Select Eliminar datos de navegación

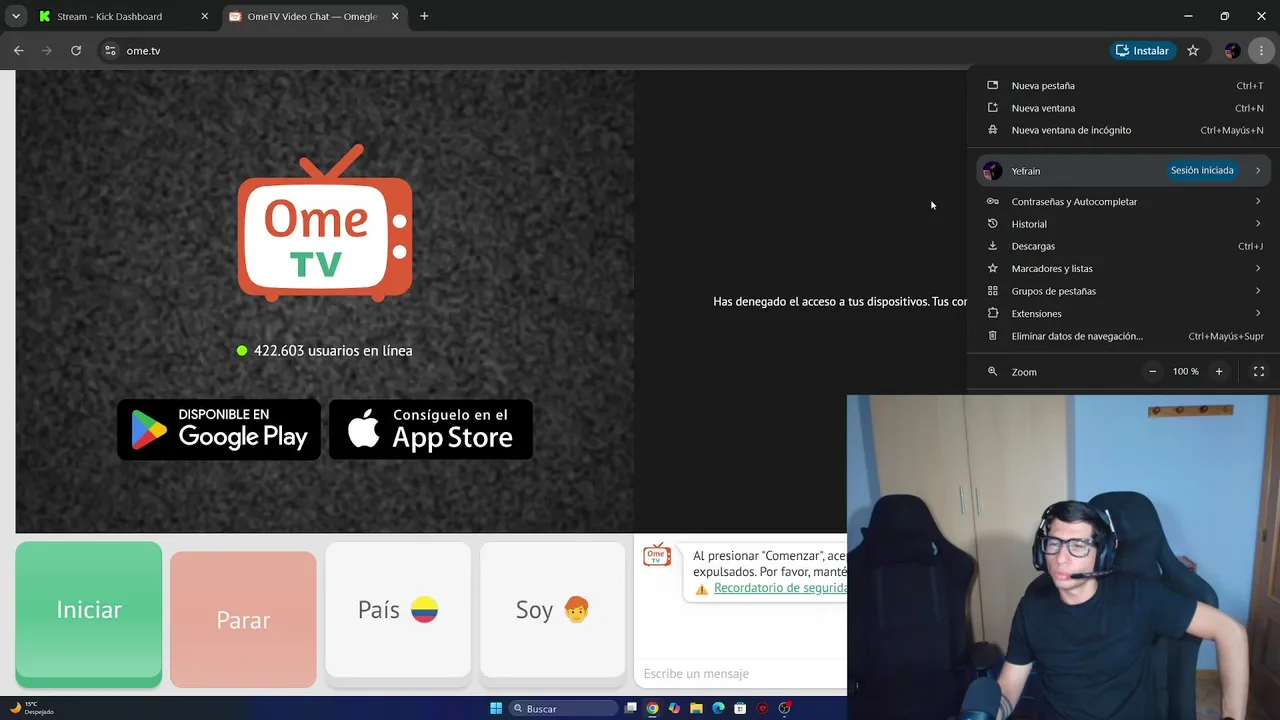[1124, 336]
